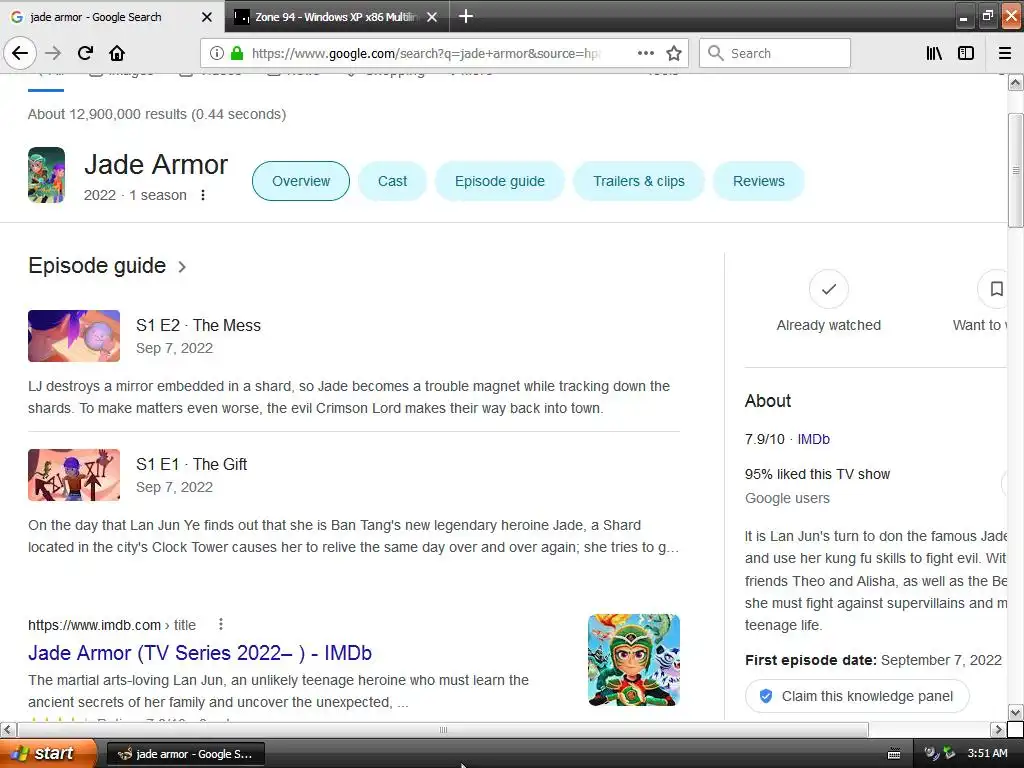Open Jade Armor (TV Series 2022– ) - IMDb result
This screenshot has width=1024, height=768.
coord(200,652)
